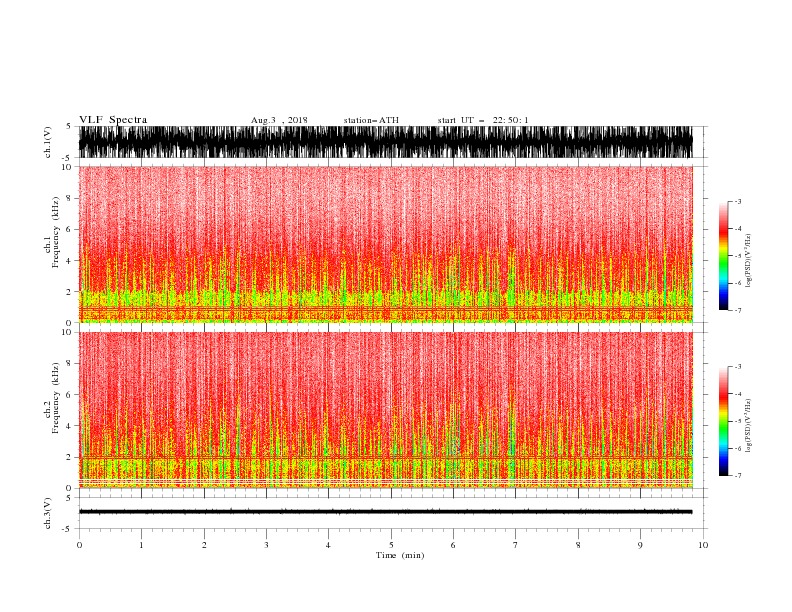Click the "VLF Spectra" title text
The image size is (792, 612).
(113, 120)
